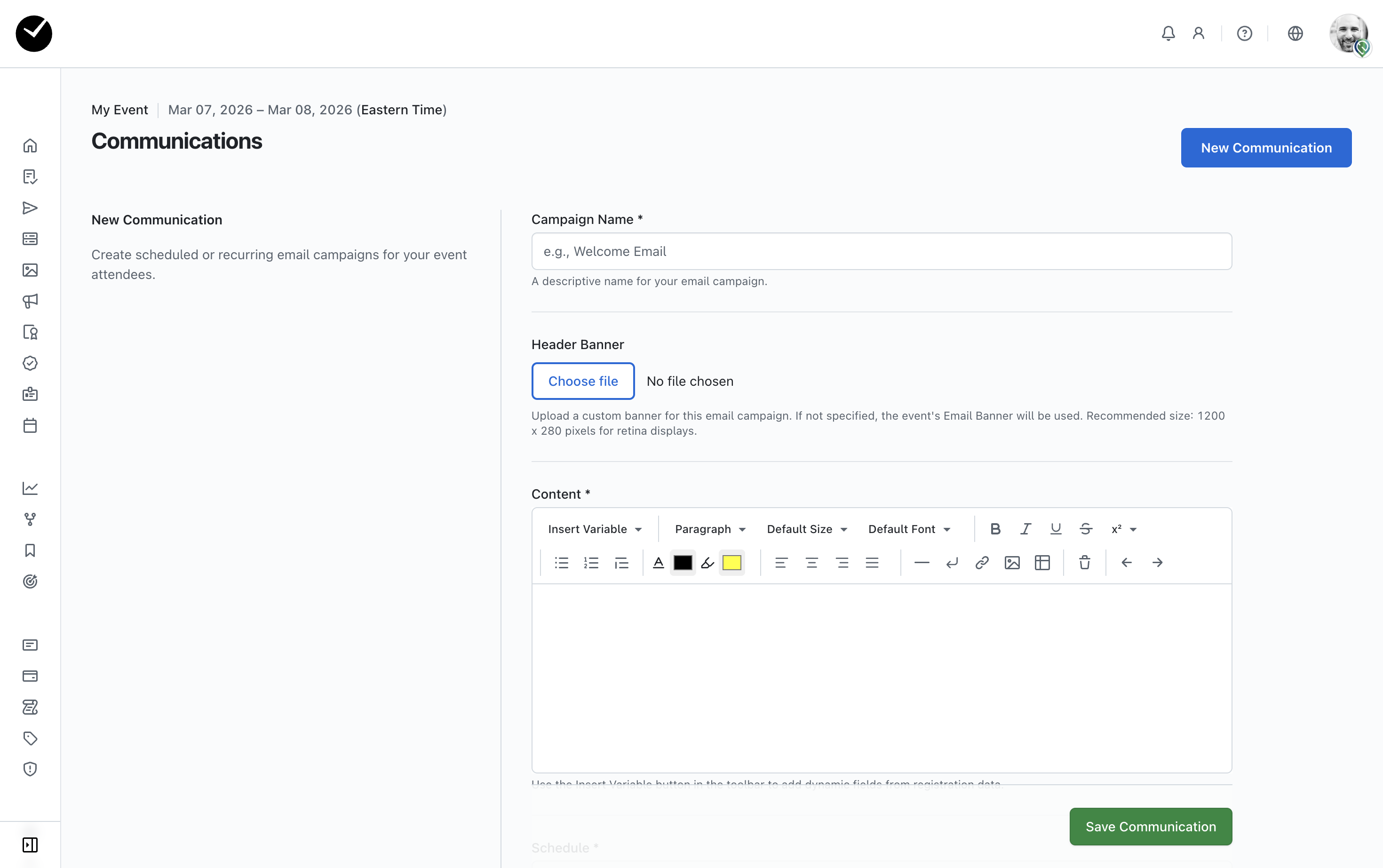Select the yellow highlight color swatch

pos(731,563)
